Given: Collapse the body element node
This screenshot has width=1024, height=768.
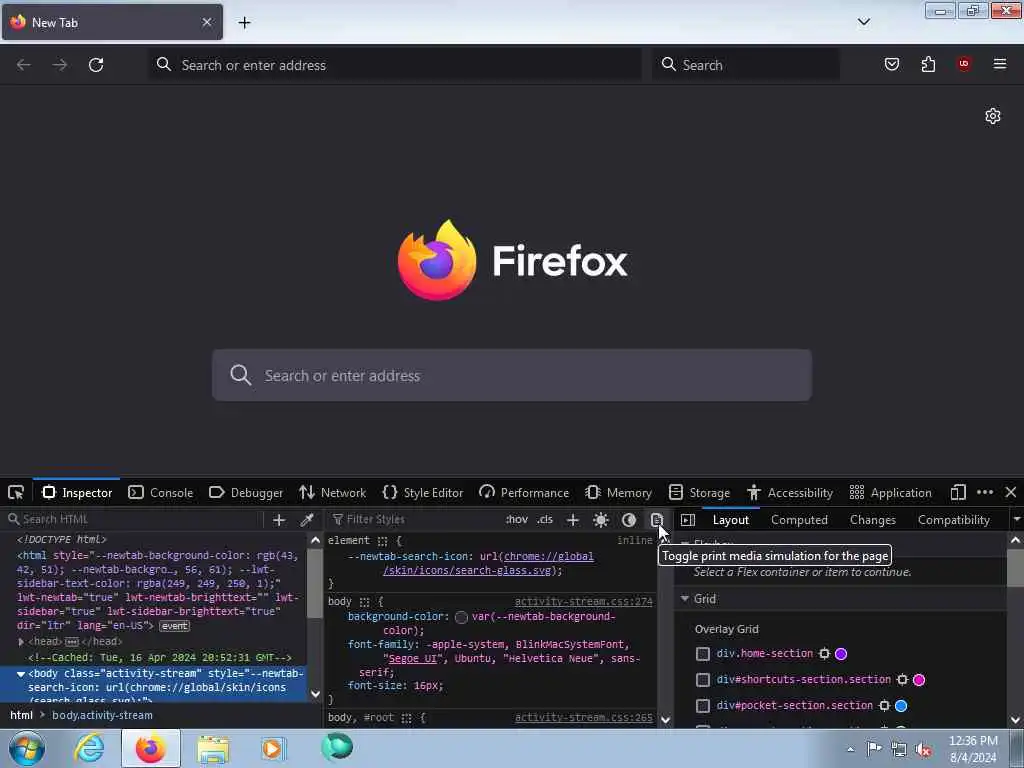Looking at the screenshot, I should point(21,674).
